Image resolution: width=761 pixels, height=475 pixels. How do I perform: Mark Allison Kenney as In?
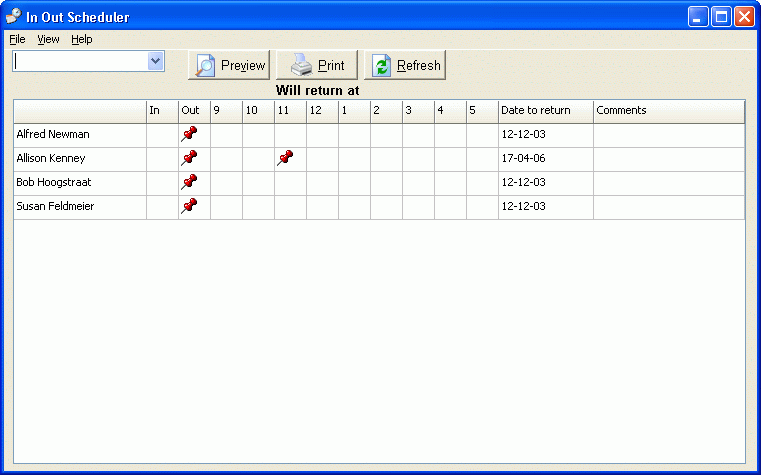click(x=163, y=159)
